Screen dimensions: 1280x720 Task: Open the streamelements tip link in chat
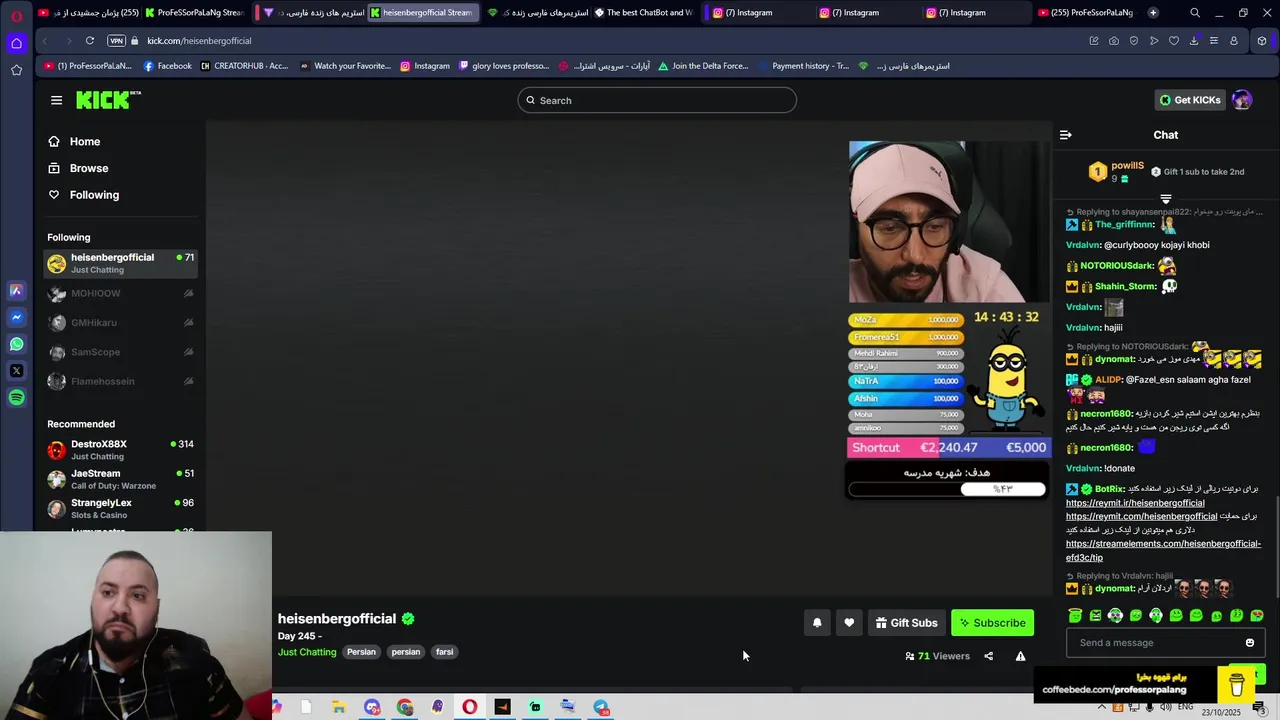pos(1163,550)
